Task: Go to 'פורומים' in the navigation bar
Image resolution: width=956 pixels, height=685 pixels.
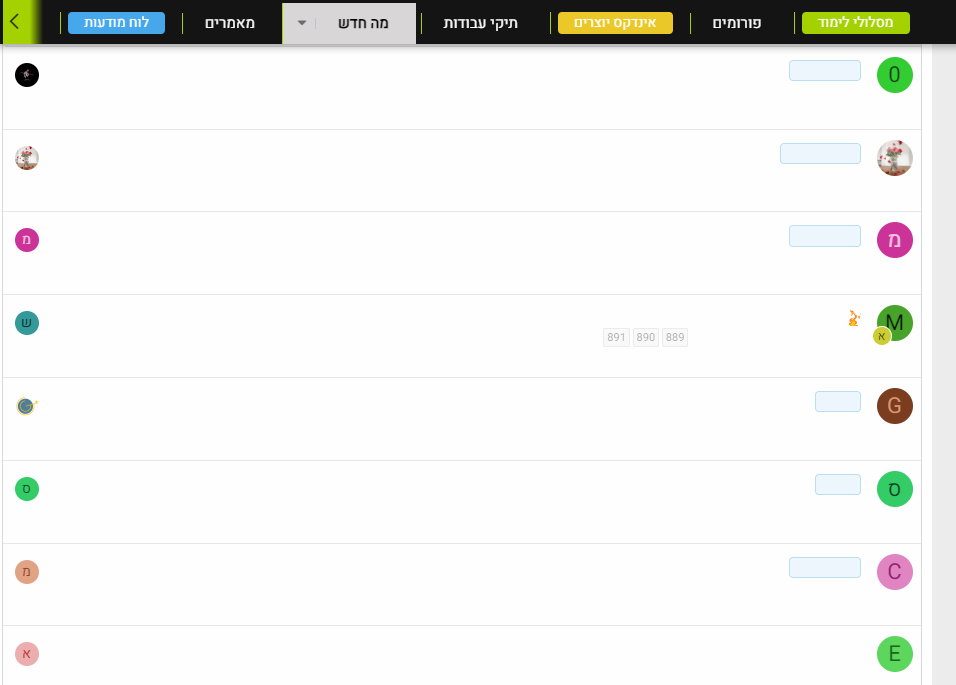Action: pos(737,23)
